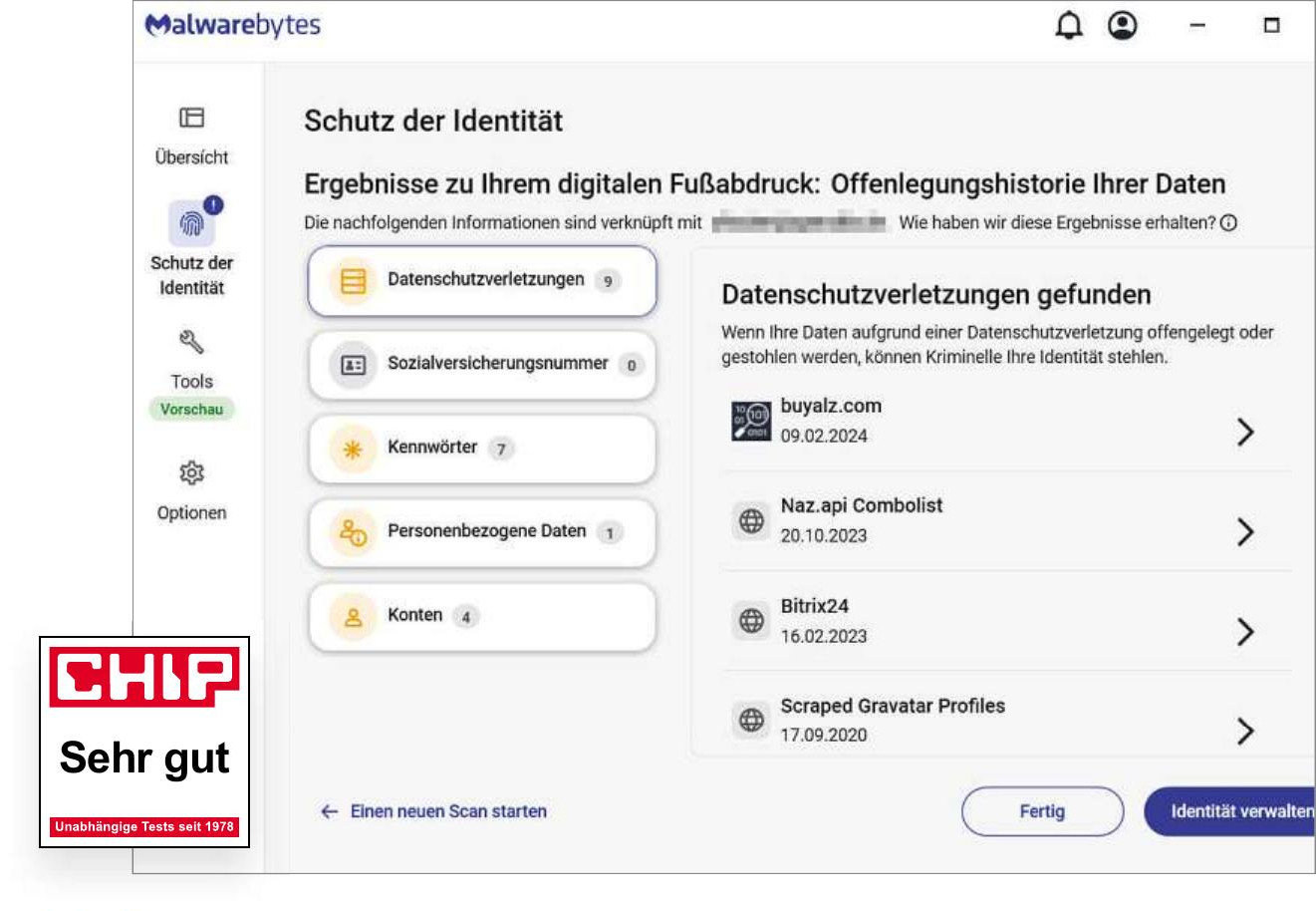Click the Bitrix24 globe icon
This screenshot has height=911, width=1316.
click(x=751, y=620)
